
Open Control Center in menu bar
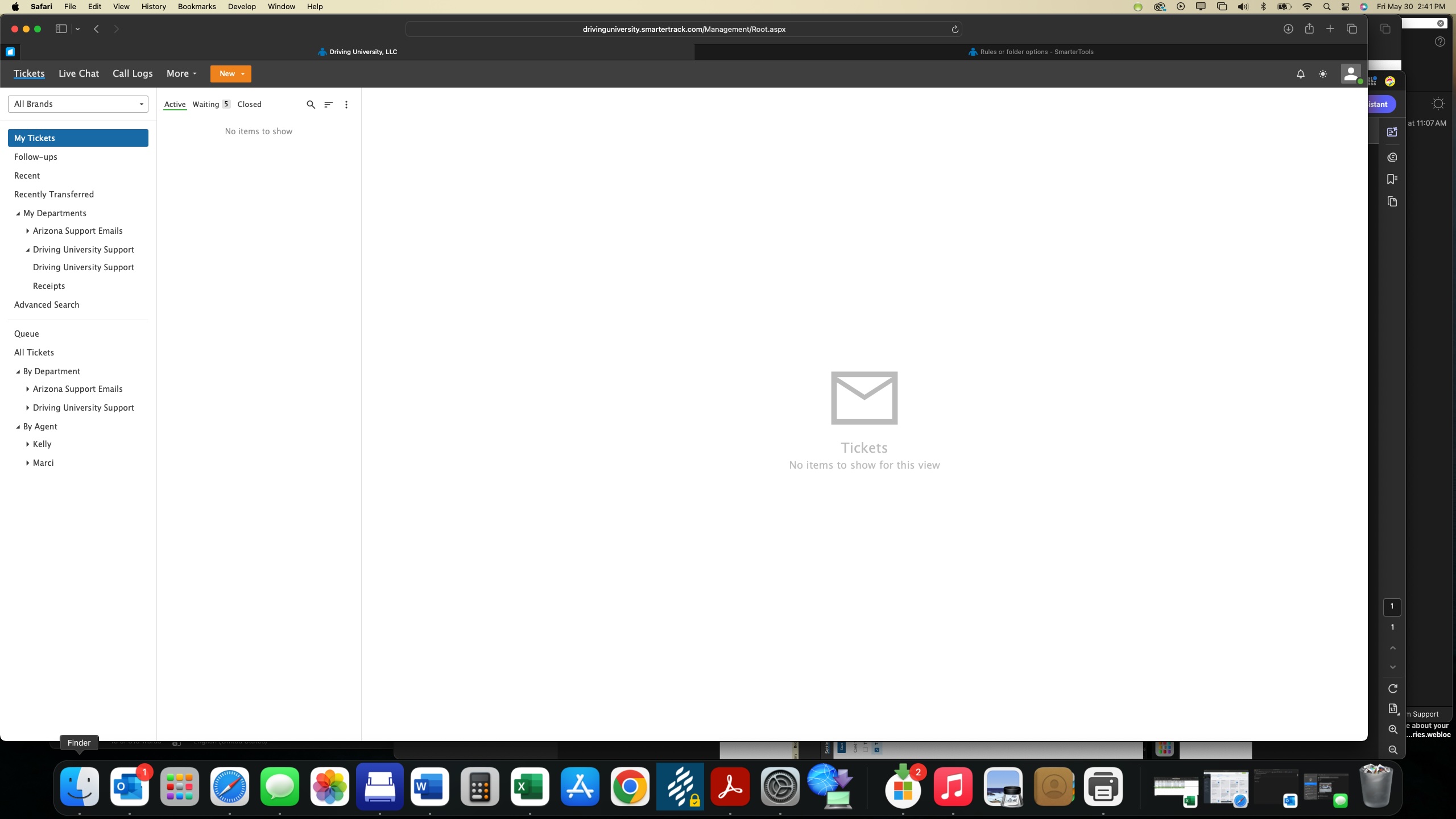(x=1345, y=7)
